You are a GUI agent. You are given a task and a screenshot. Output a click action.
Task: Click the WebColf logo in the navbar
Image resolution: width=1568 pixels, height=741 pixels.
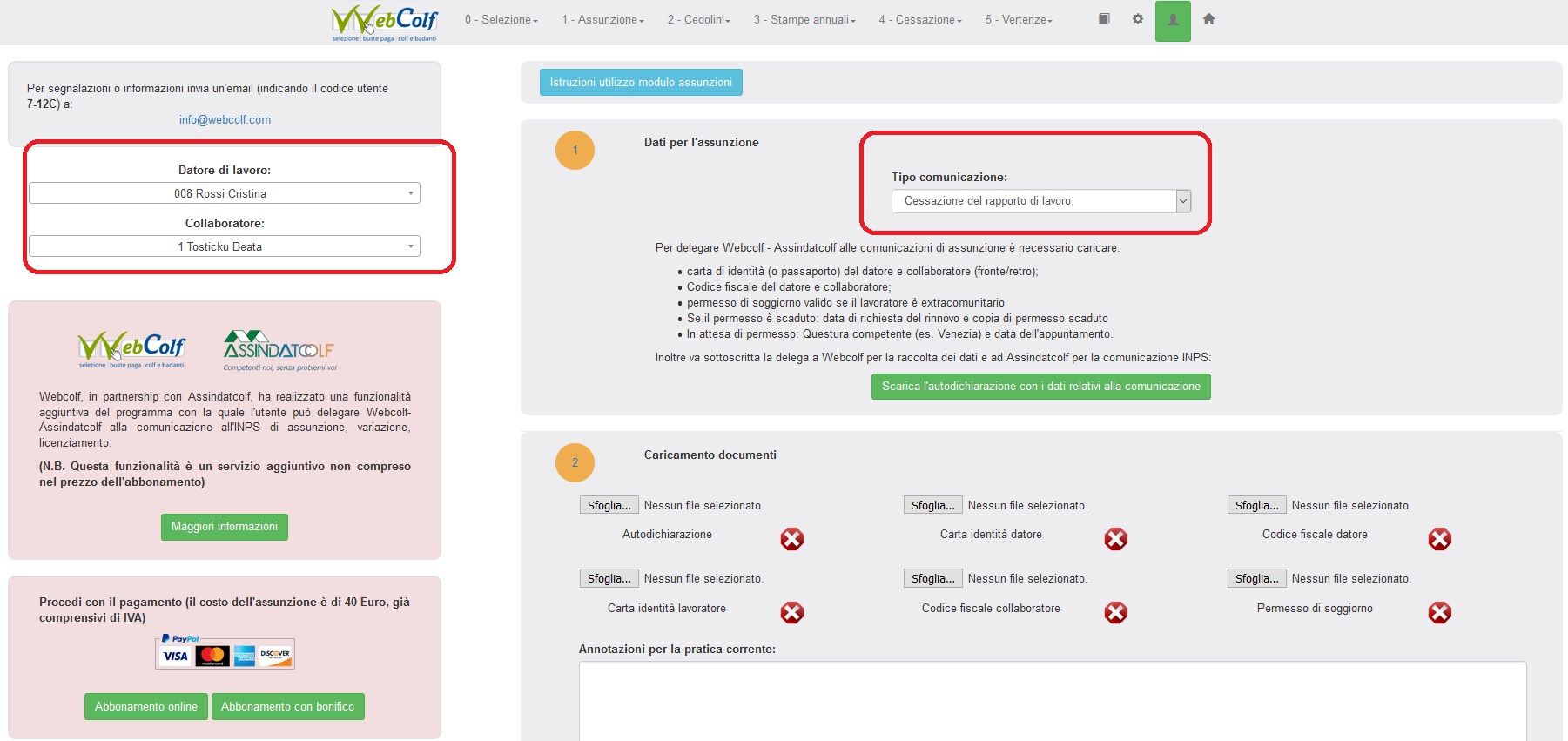pos(384,23)
